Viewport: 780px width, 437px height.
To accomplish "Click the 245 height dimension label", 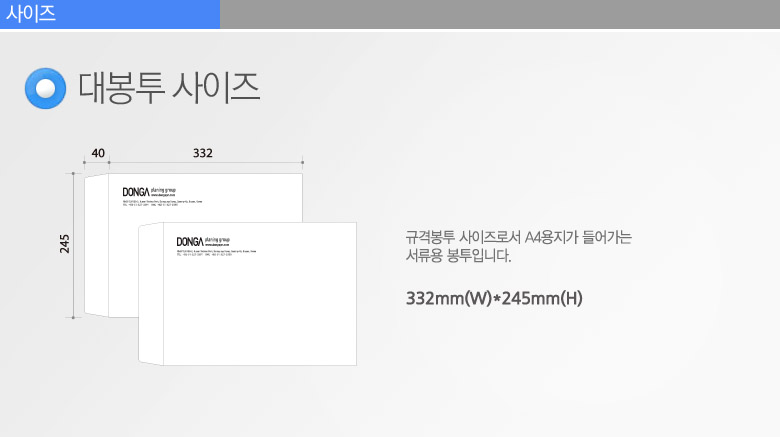I will 65,243.
